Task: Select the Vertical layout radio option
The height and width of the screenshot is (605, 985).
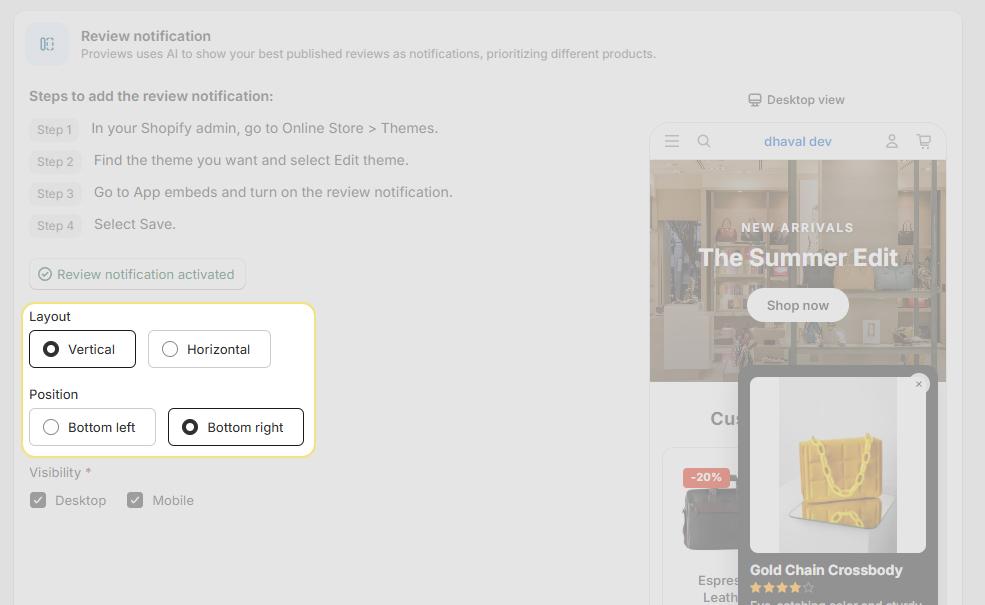Action: [82, 349]
